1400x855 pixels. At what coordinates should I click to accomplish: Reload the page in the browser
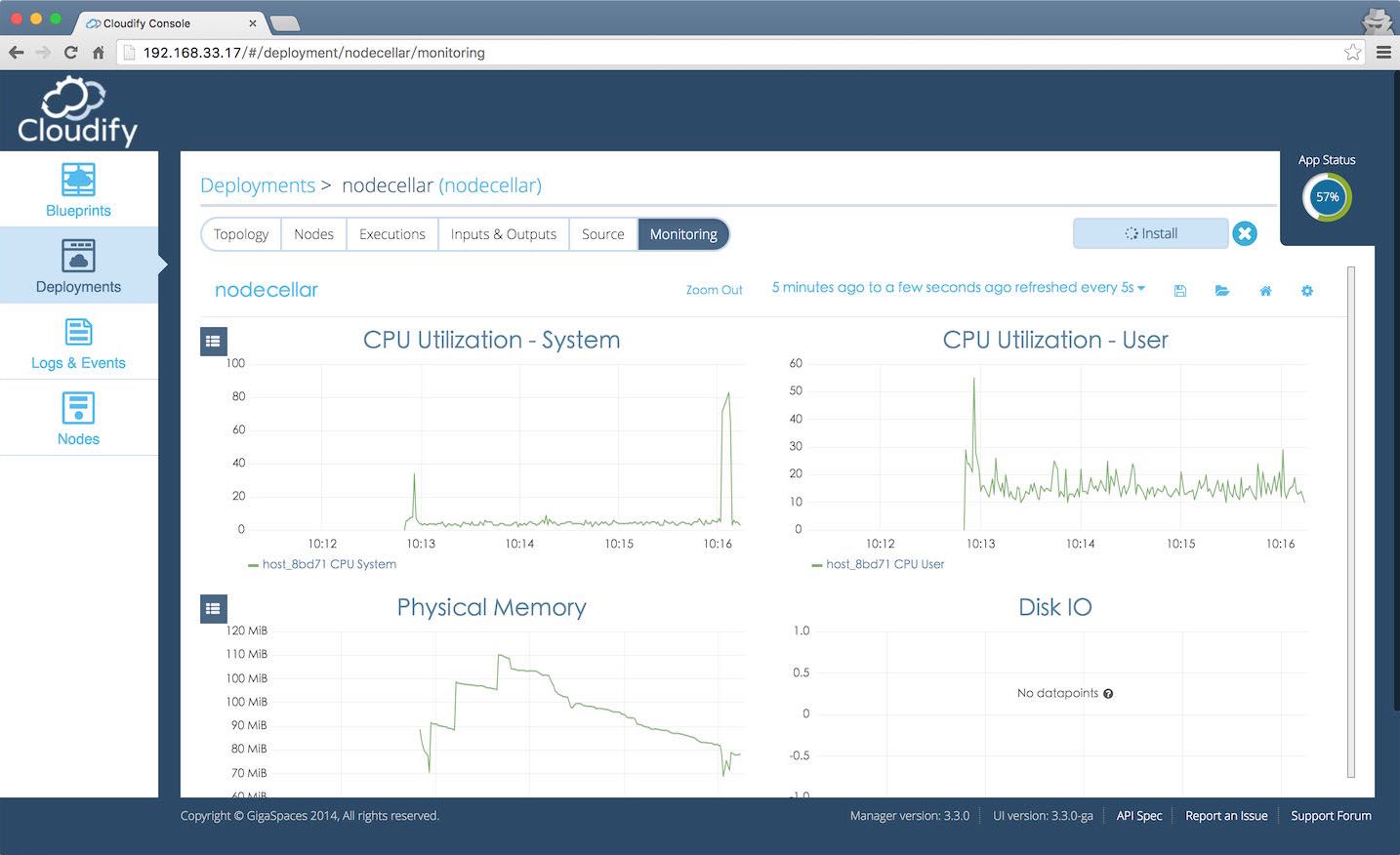click(70, 53)
